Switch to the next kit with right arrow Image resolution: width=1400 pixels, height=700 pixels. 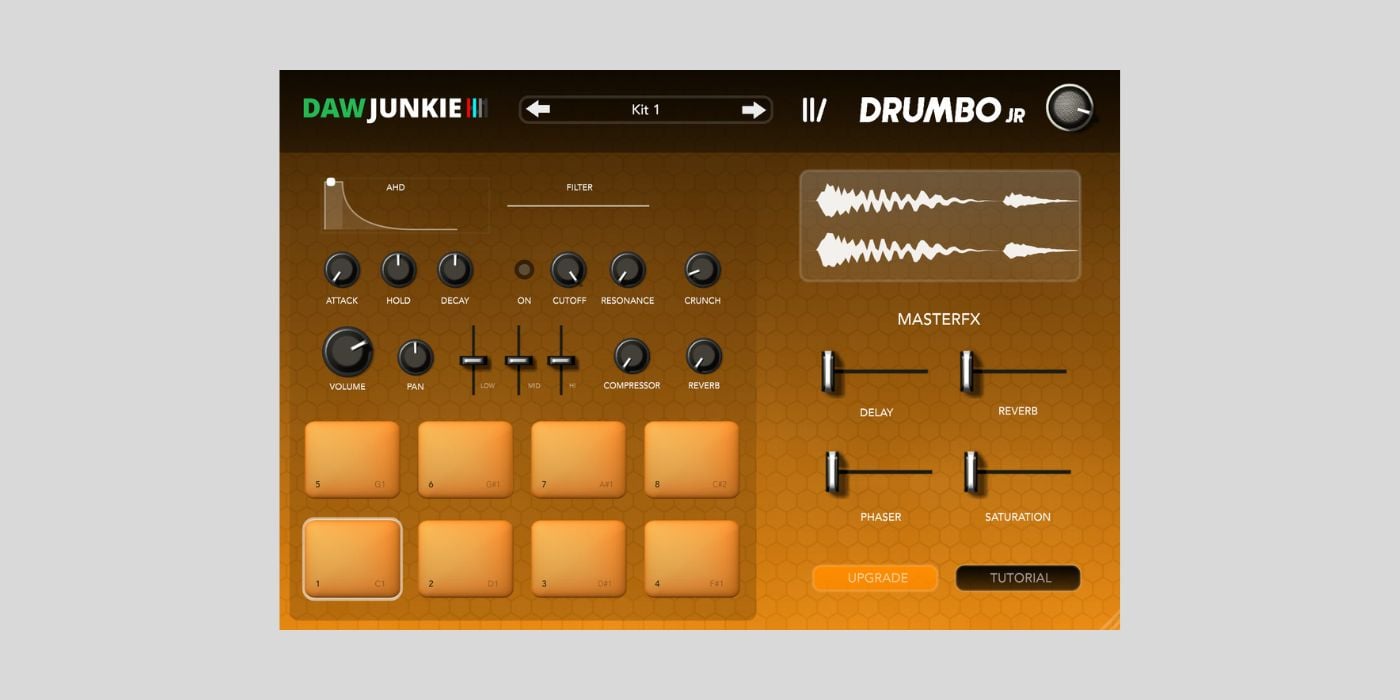click(x=753, y=109)
